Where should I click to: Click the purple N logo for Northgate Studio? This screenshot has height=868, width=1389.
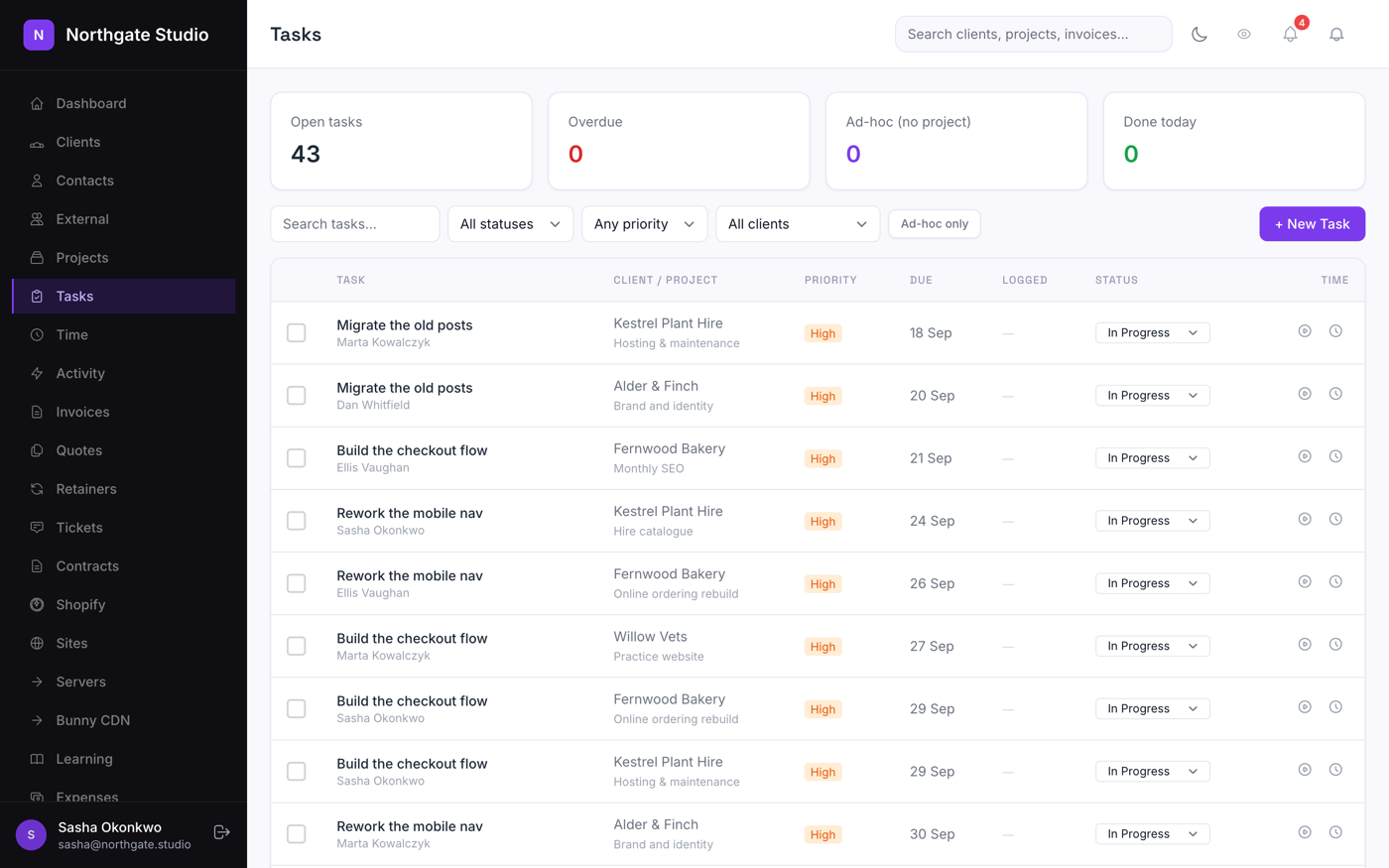tap(39, 35)
